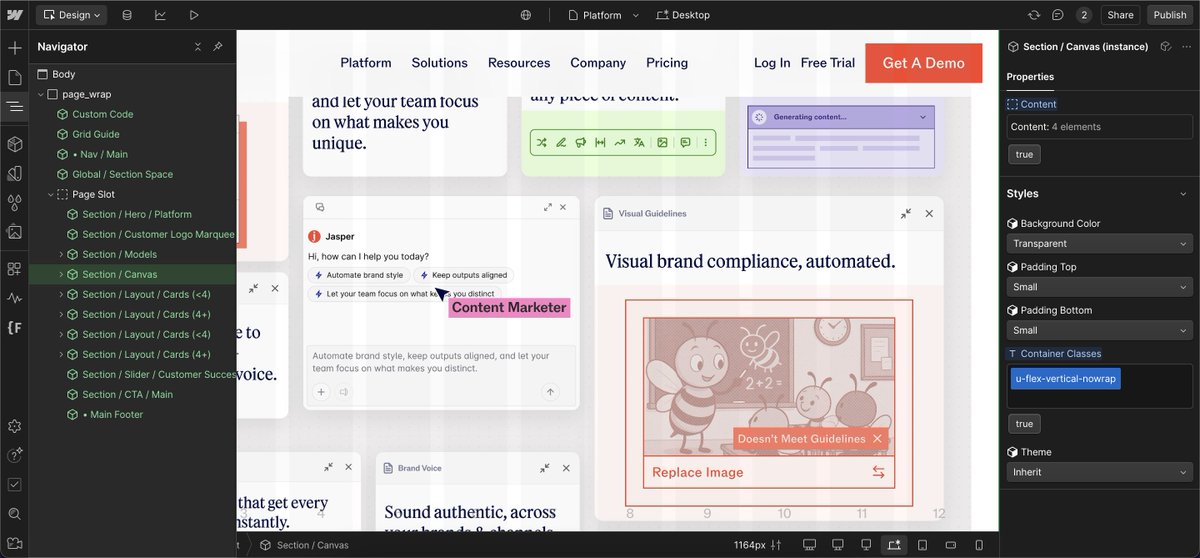Image resolution: width=1200 pixels, height=558 pixels.
Task: Collapse all in the Navigator panel
Action: [x=197, y=47]
